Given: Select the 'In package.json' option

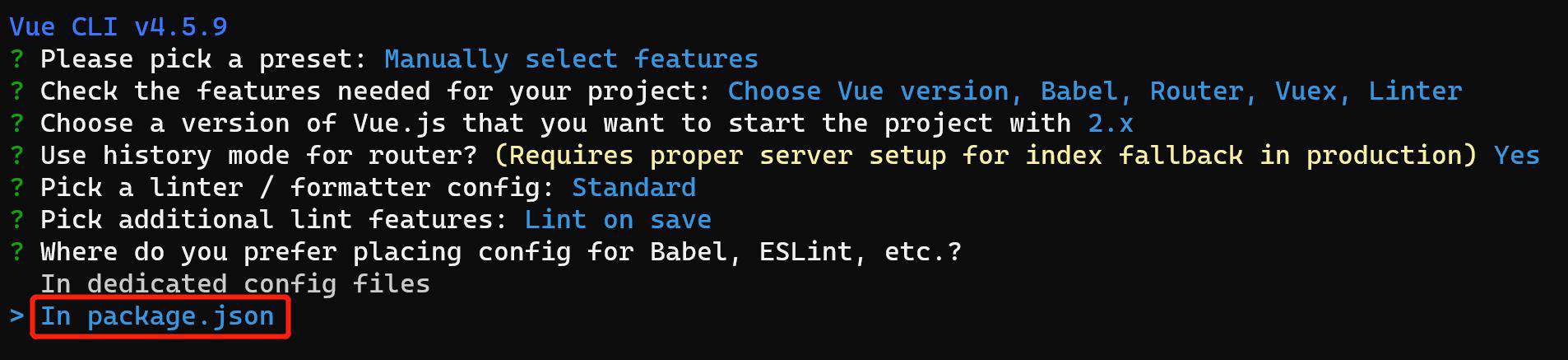Looking at the screenshot, I should coord(157,316).
